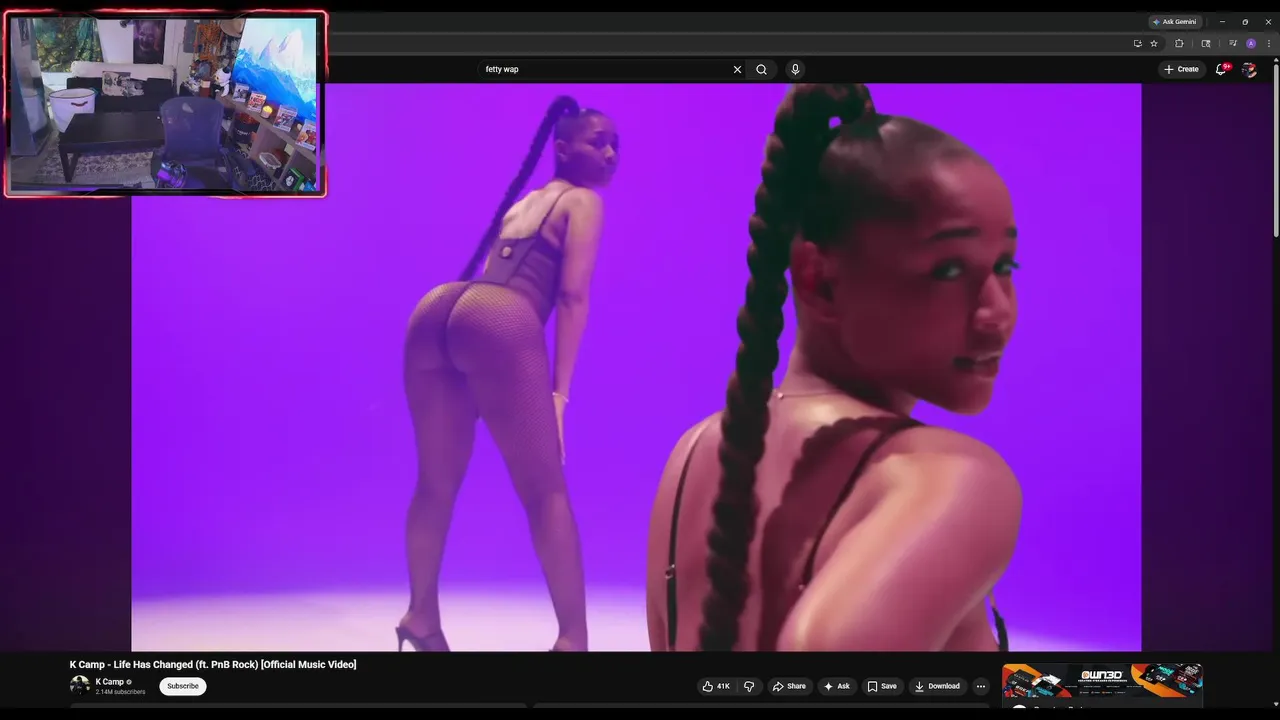This screenshot has width=1280, height=720.
Task: Open Google Lens search icon in toolbar
Action: point(1205,43)
